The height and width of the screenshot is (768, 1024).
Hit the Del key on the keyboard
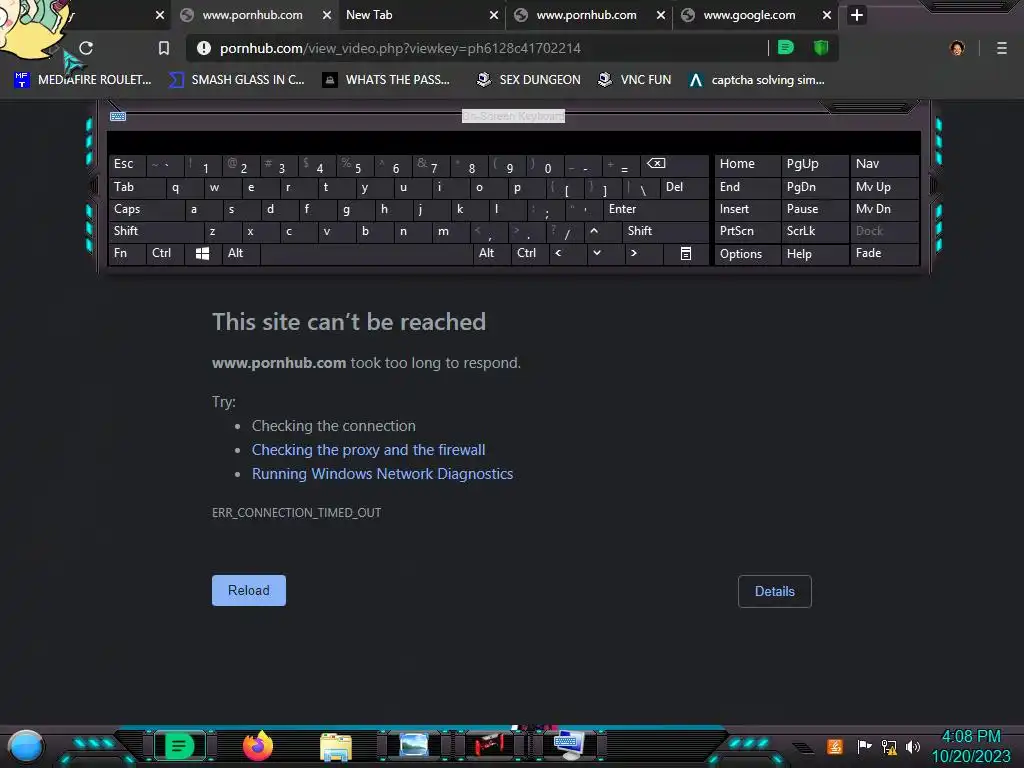(684, 187)
